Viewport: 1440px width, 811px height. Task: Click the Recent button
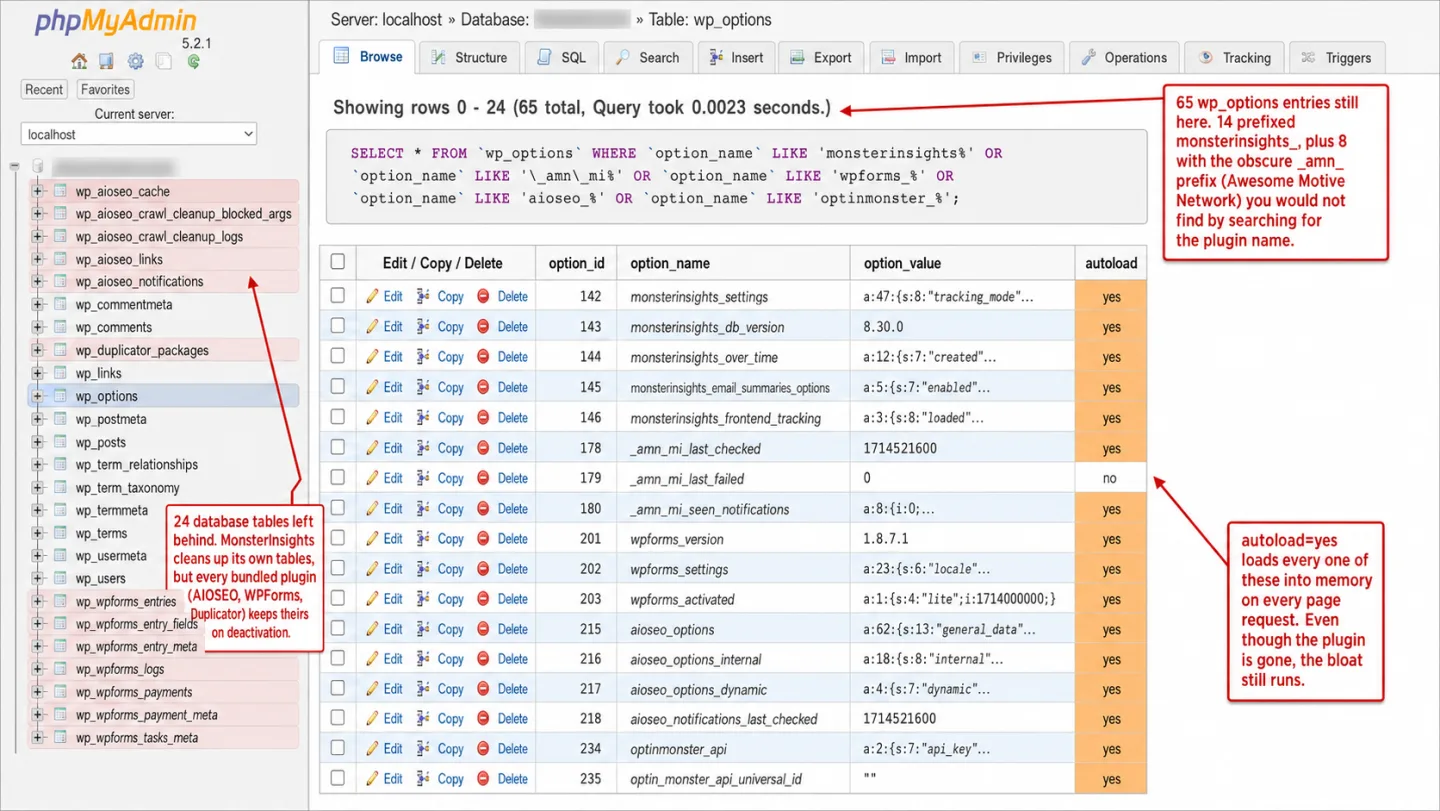[x=44, y=89]
